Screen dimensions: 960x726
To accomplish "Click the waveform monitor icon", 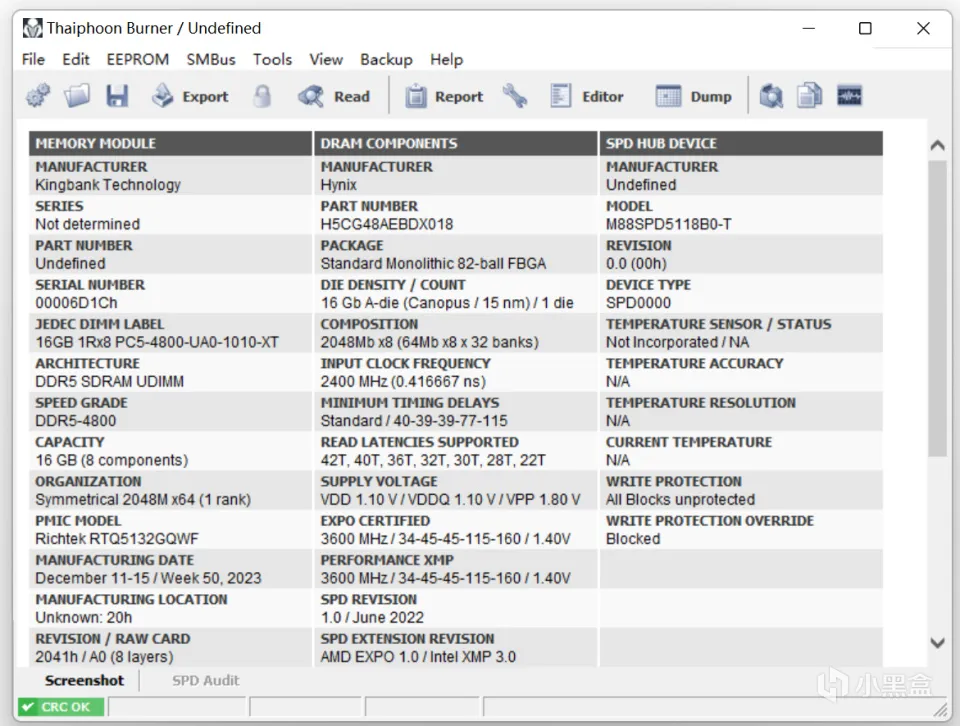I will (849, 96).
